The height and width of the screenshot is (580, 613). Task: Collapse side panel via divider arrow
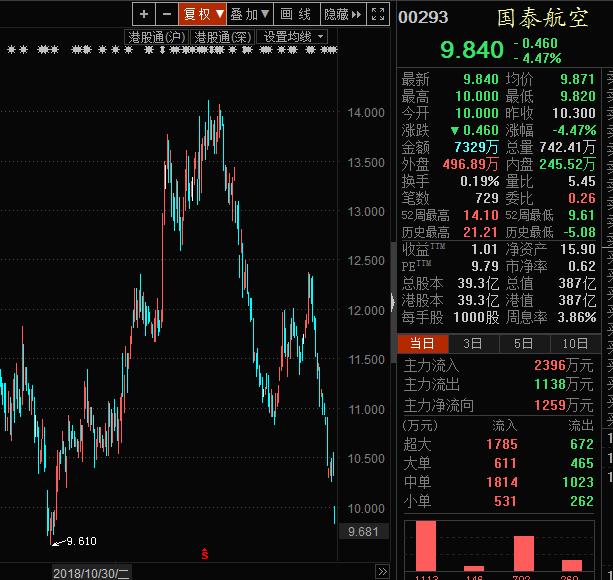click(x=393, y=302)
